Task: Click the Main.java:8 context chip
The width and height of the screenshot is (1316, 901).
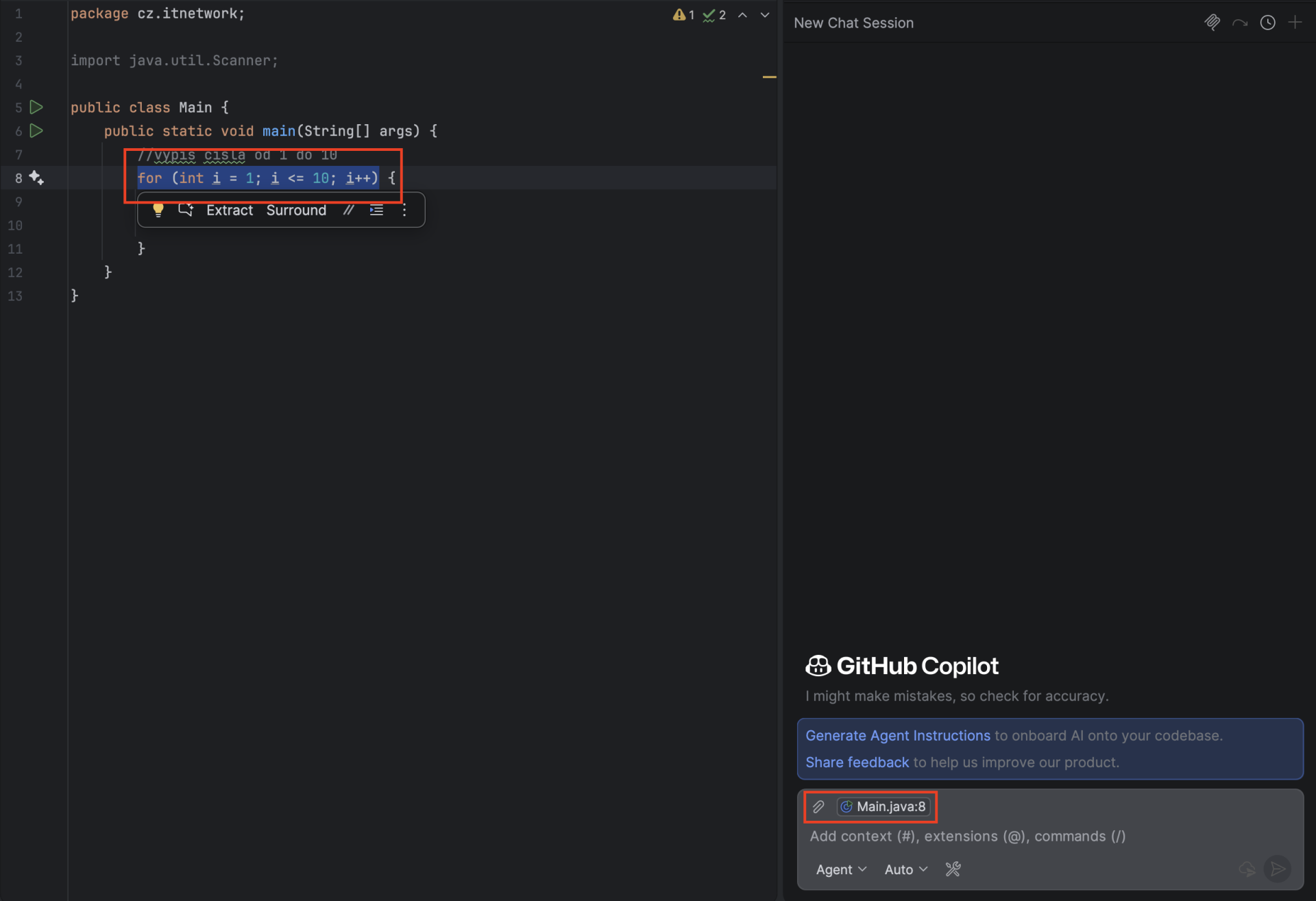Action: click(x=884, y=807)
